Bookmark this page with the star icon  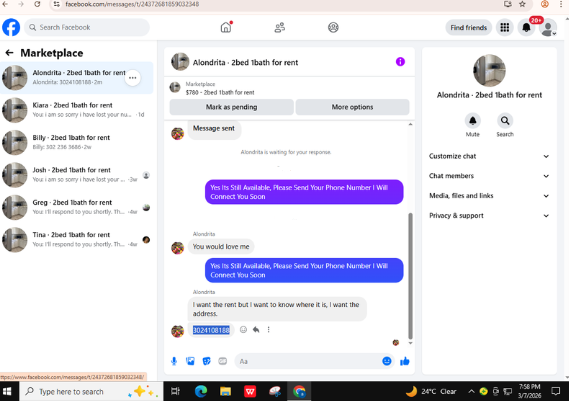coord(522,4)
